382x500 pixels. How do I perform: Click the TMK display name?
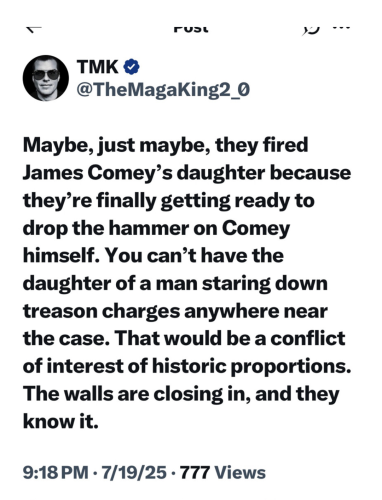pyautogui.click(x=97, y=67)
